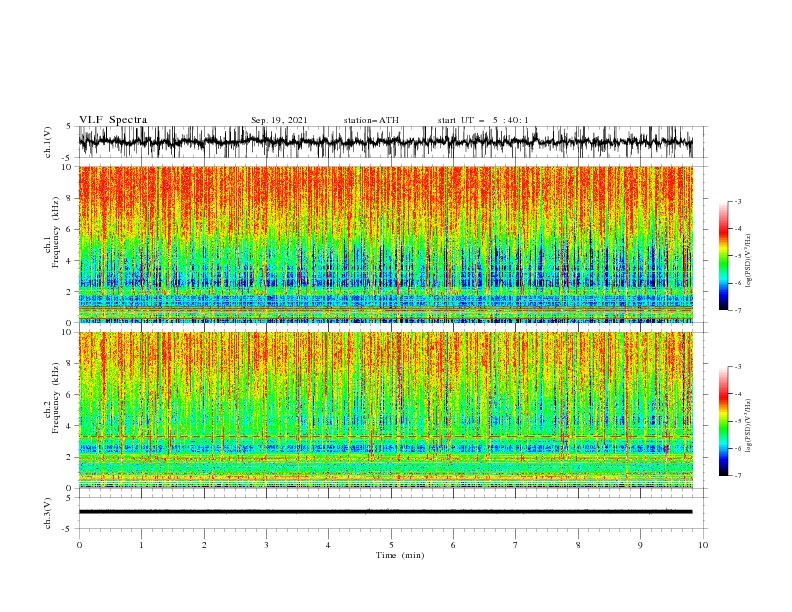This screenshot has height=612, width=792.
Task: Click the "10" kHz tick on ch.1 axis
Action: tap(68, 167)
